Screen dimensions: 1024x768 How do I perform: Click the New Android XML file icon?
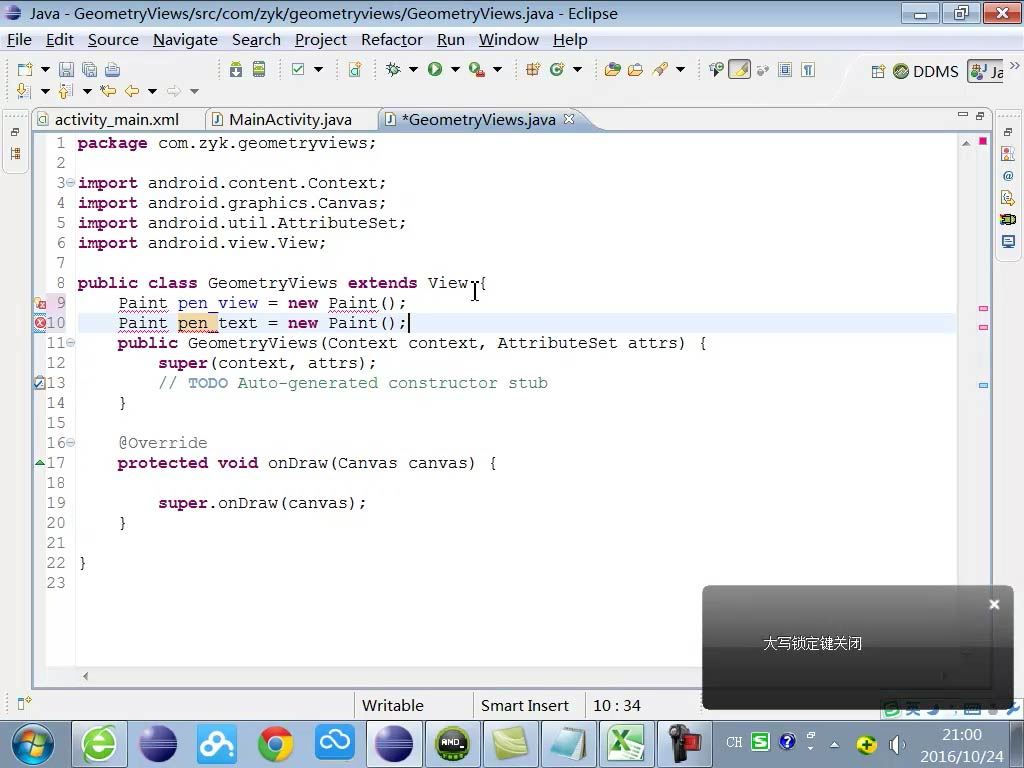[355, 69]
